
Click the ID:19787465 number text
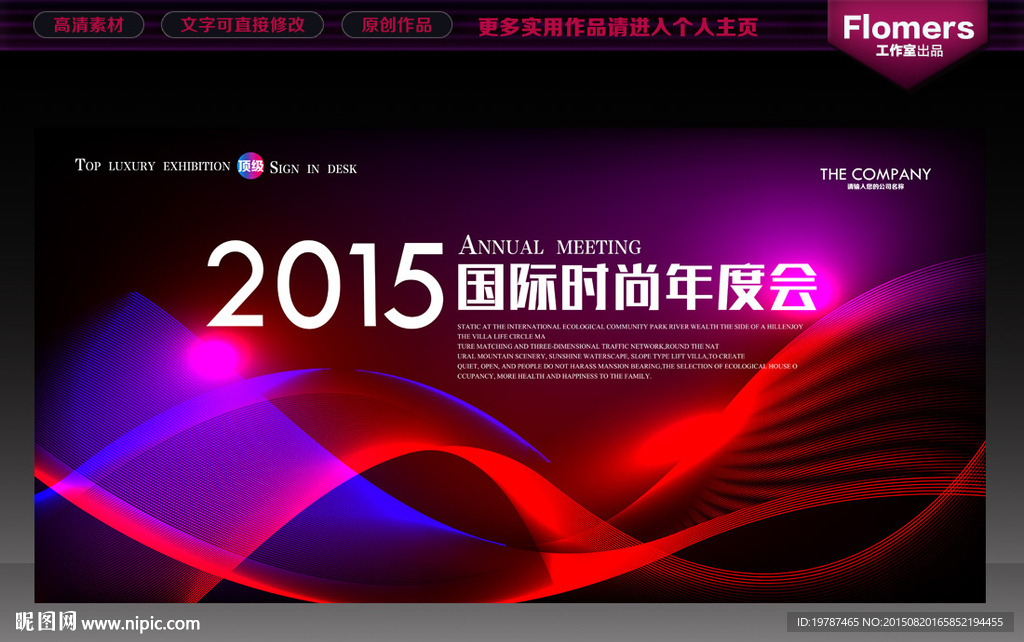point(828,622)
